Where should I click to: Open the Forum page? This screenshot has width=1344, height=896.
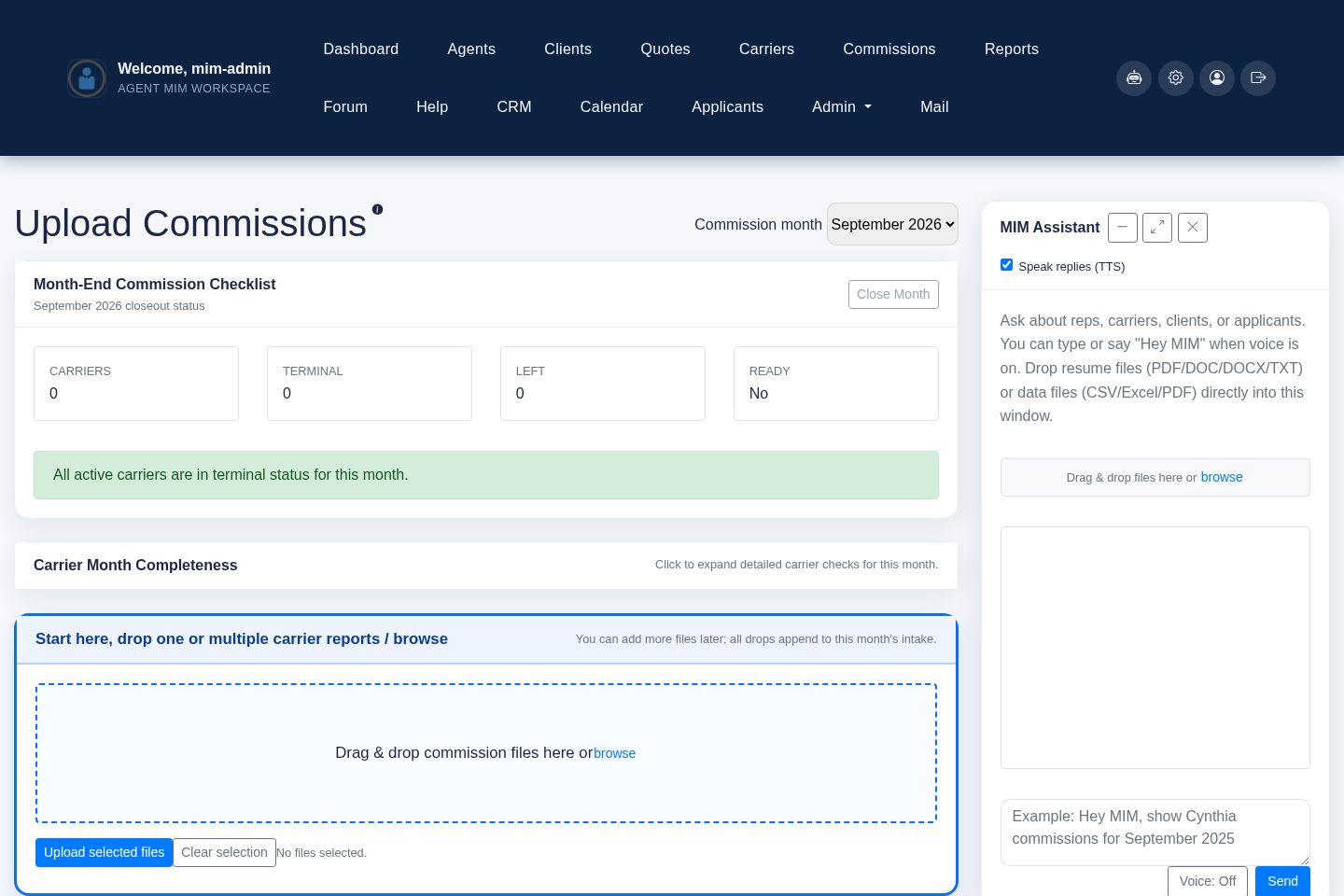[x=345, y=107]
